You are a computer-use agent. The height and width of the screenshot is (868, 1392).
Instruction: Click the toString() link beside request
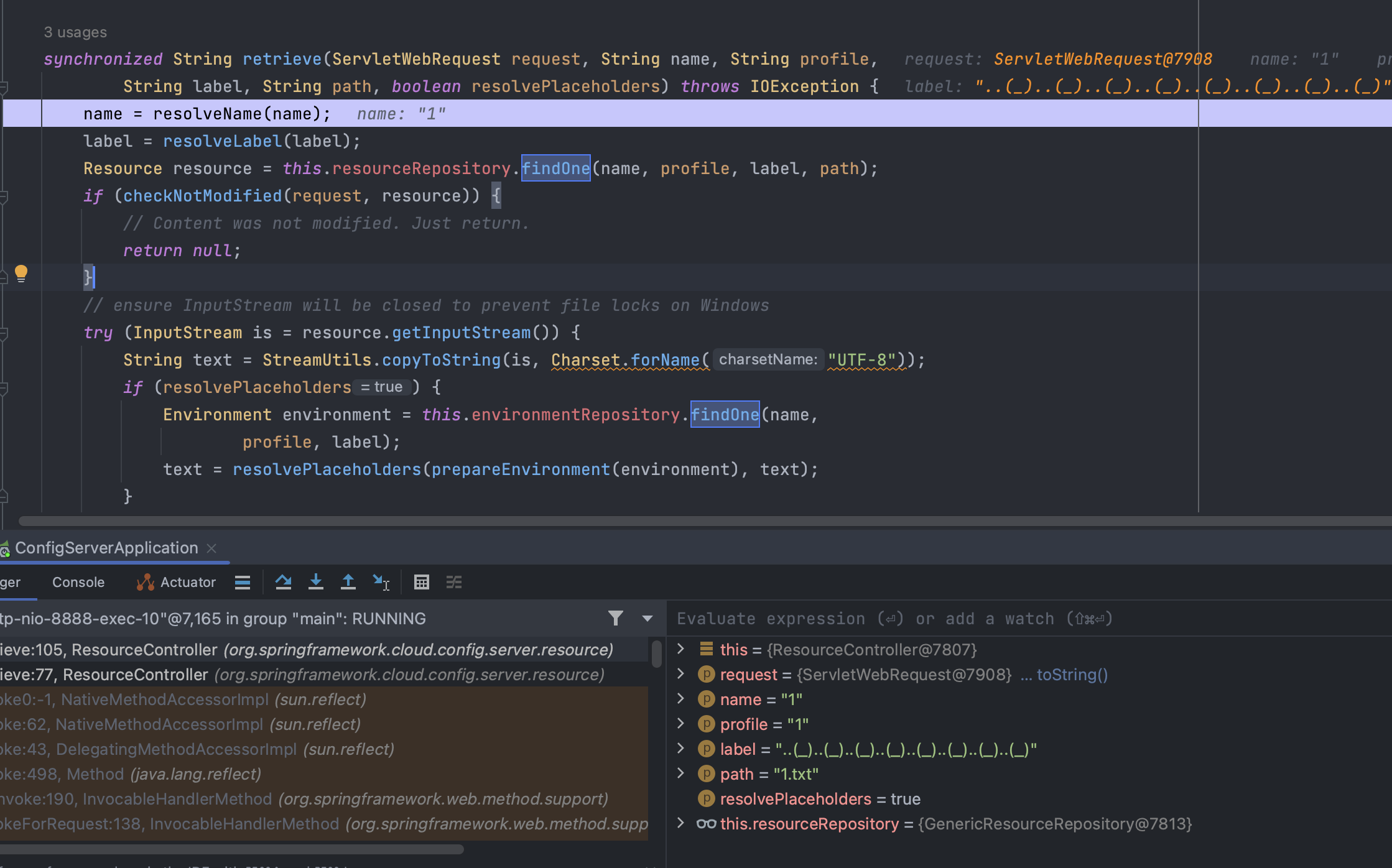1072,675
